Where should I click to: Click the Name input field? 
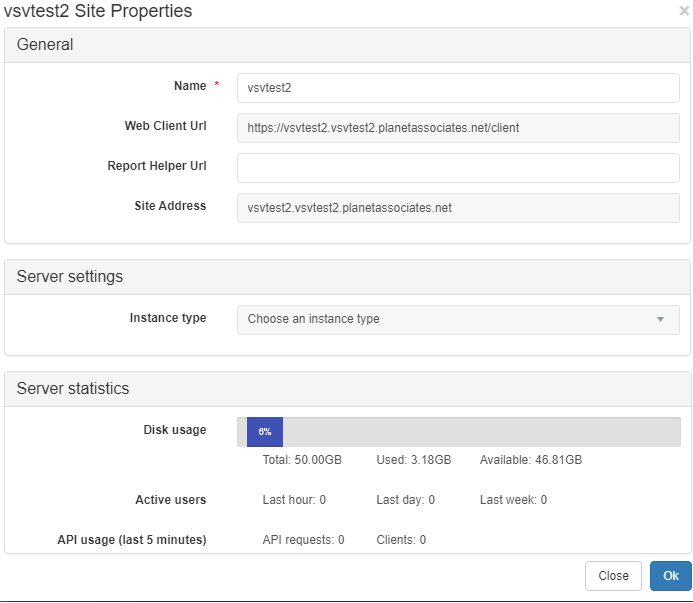[x=458, y=88]
